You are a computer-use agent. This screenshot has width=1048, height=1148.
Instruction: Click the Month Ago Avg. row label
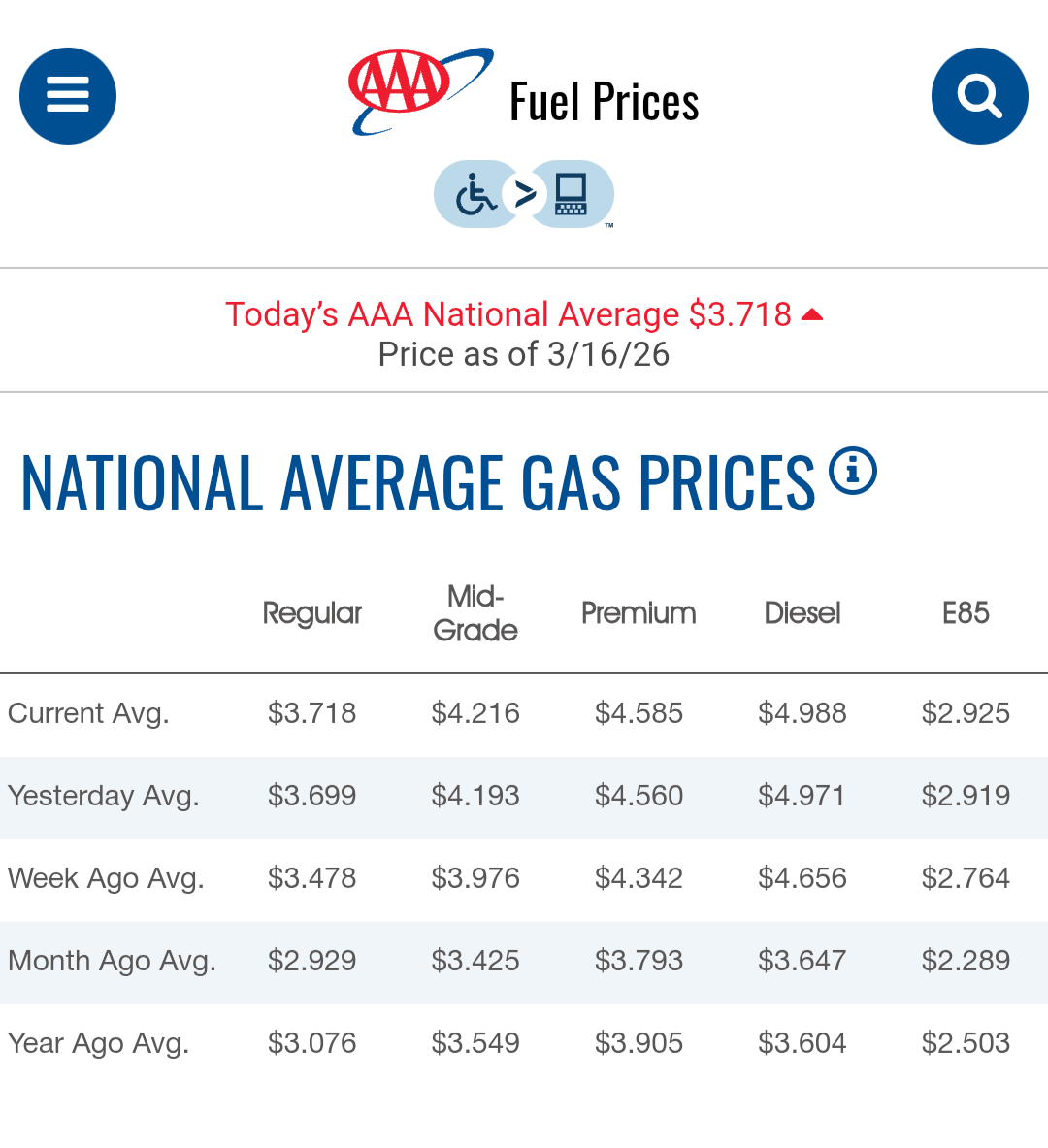(112, 961)
